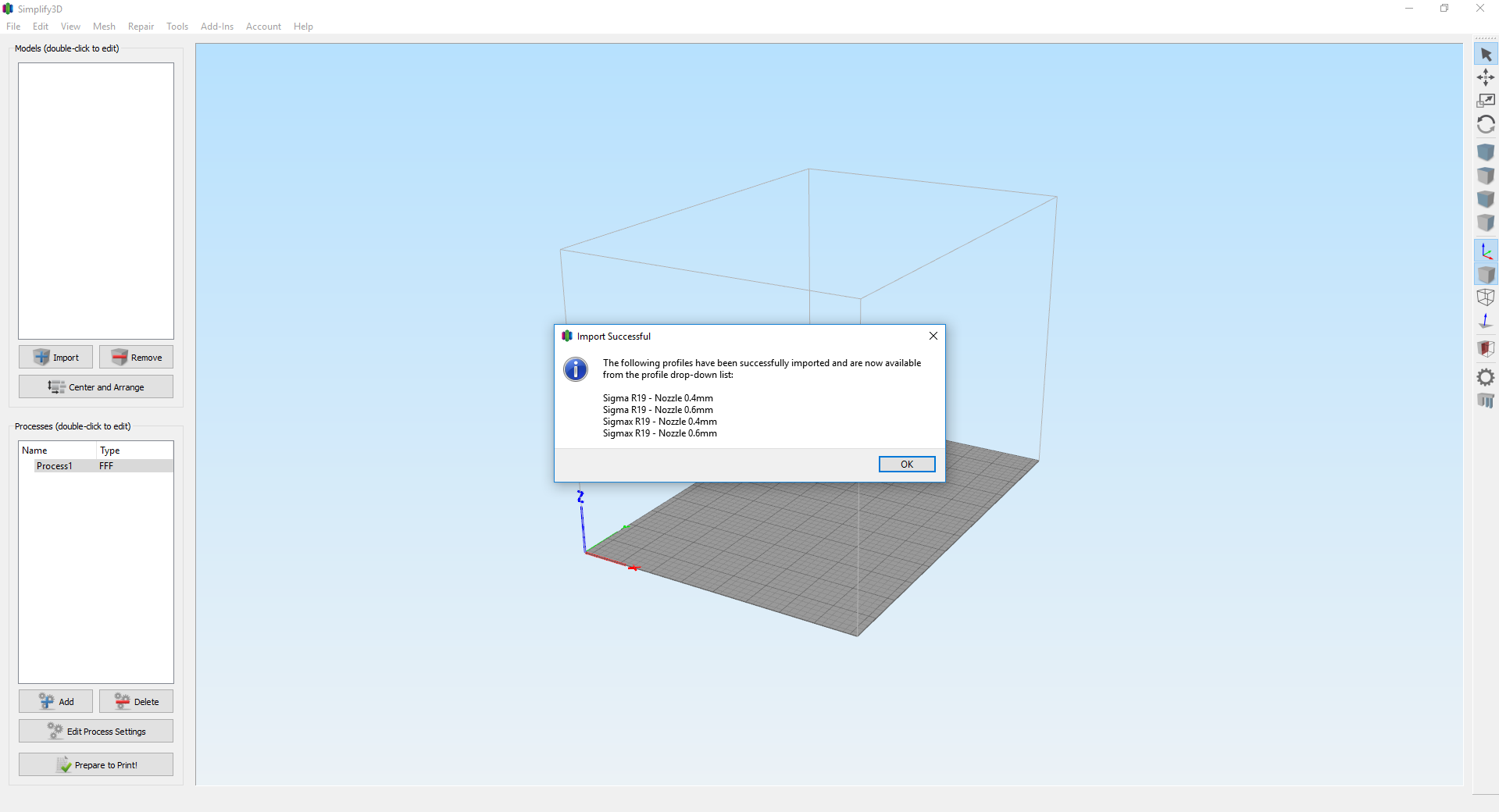Click the Name column header
Viewport: 1499px width, 812px height.
tap(58, 451)
